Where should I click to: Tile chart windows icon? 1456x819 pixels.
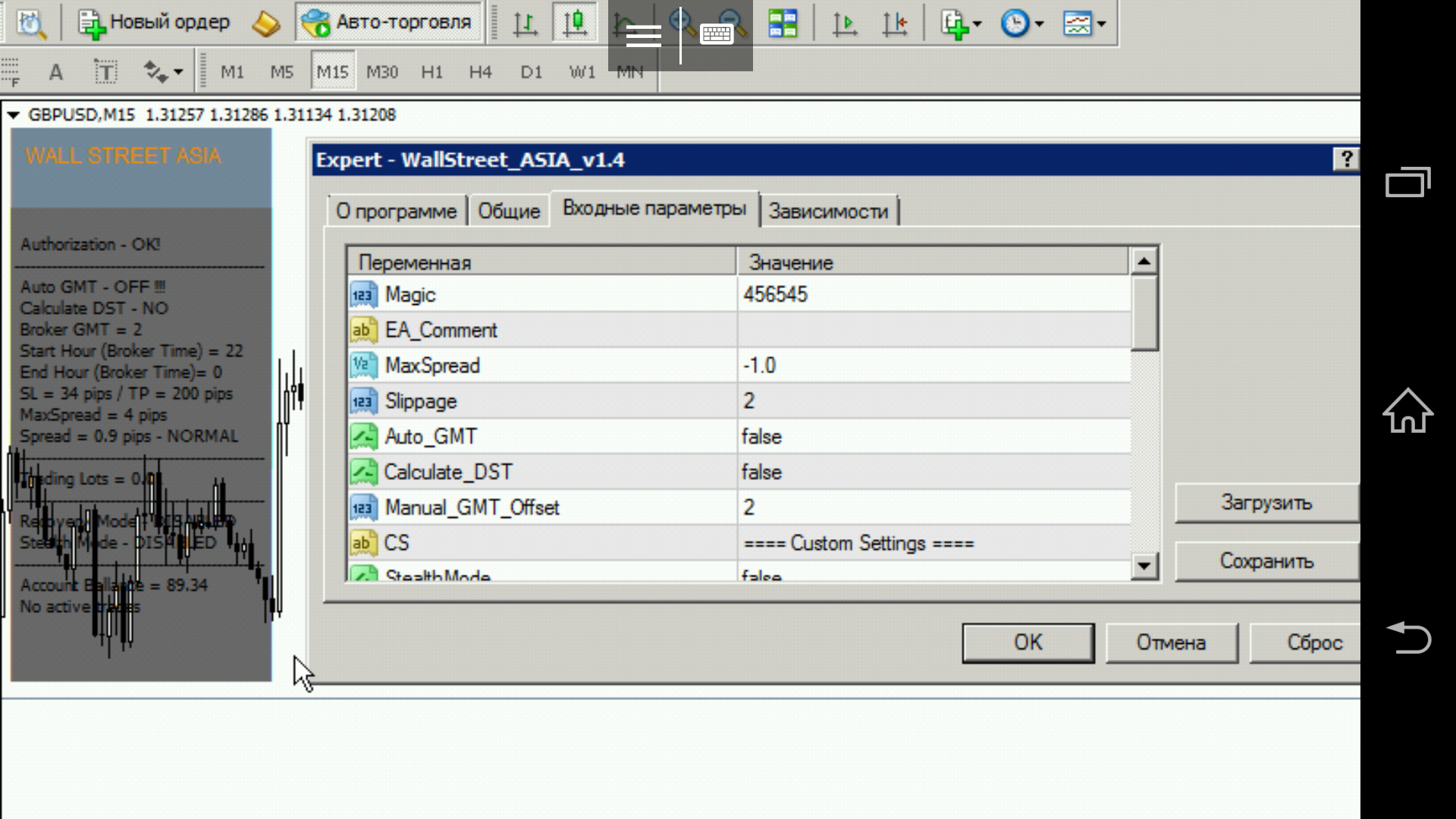pos(783,23)
